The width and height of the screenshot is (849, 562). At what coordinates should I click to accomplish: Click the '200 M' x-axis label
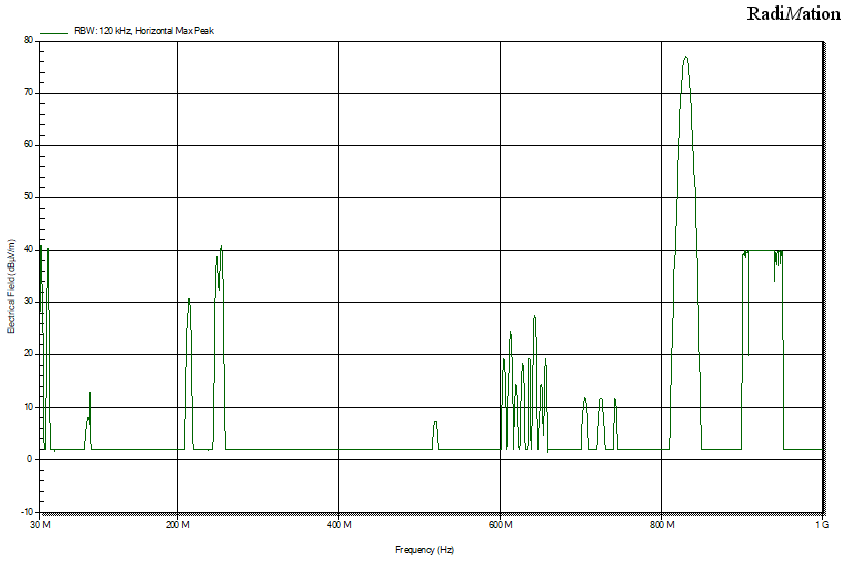click(x=178, y=524)
